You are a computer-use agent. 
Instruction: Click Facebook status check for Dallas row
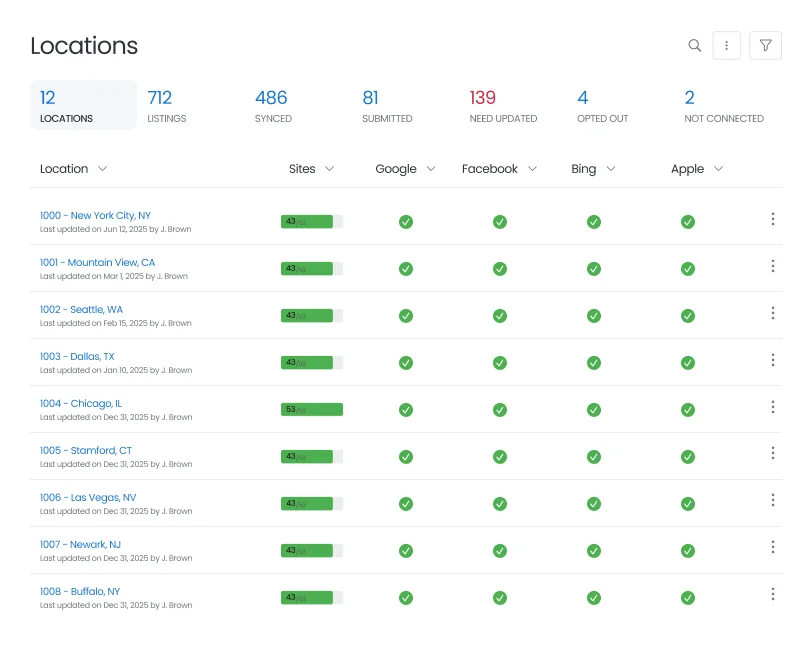[500, 363]
